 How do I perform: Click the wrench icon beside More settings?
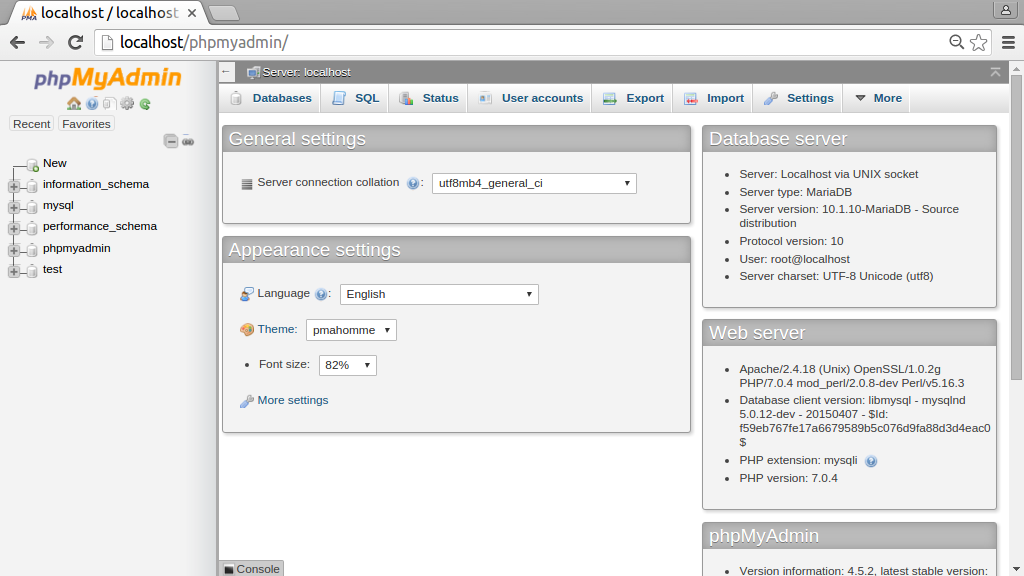click(x=246, y=401)
